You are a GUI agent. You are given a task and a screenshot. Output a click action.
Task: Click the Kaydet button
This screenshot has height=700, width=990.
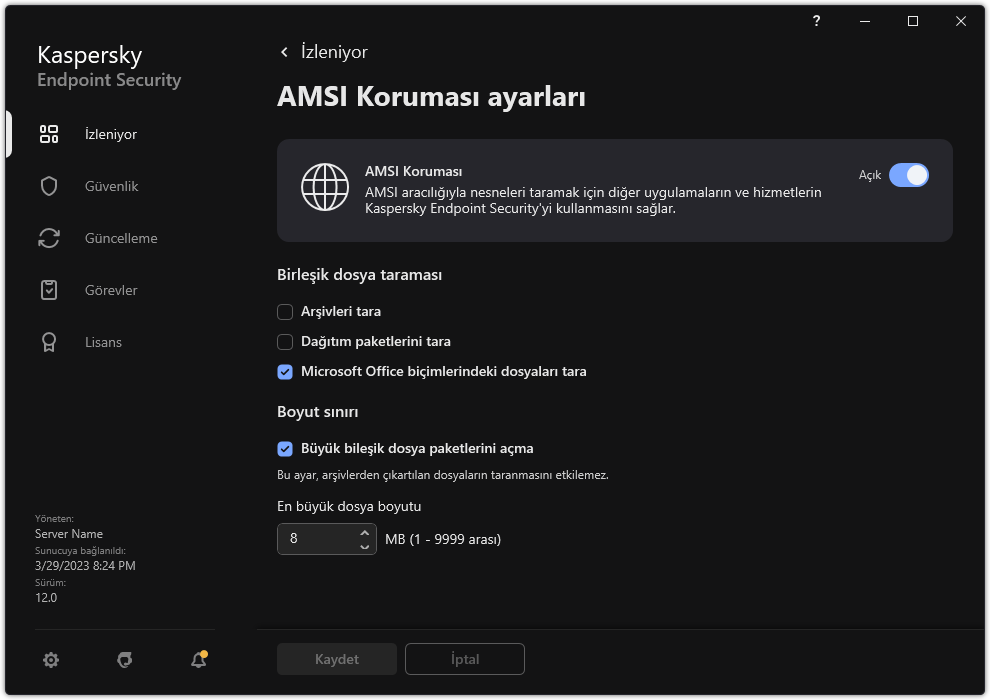[336, 659]
